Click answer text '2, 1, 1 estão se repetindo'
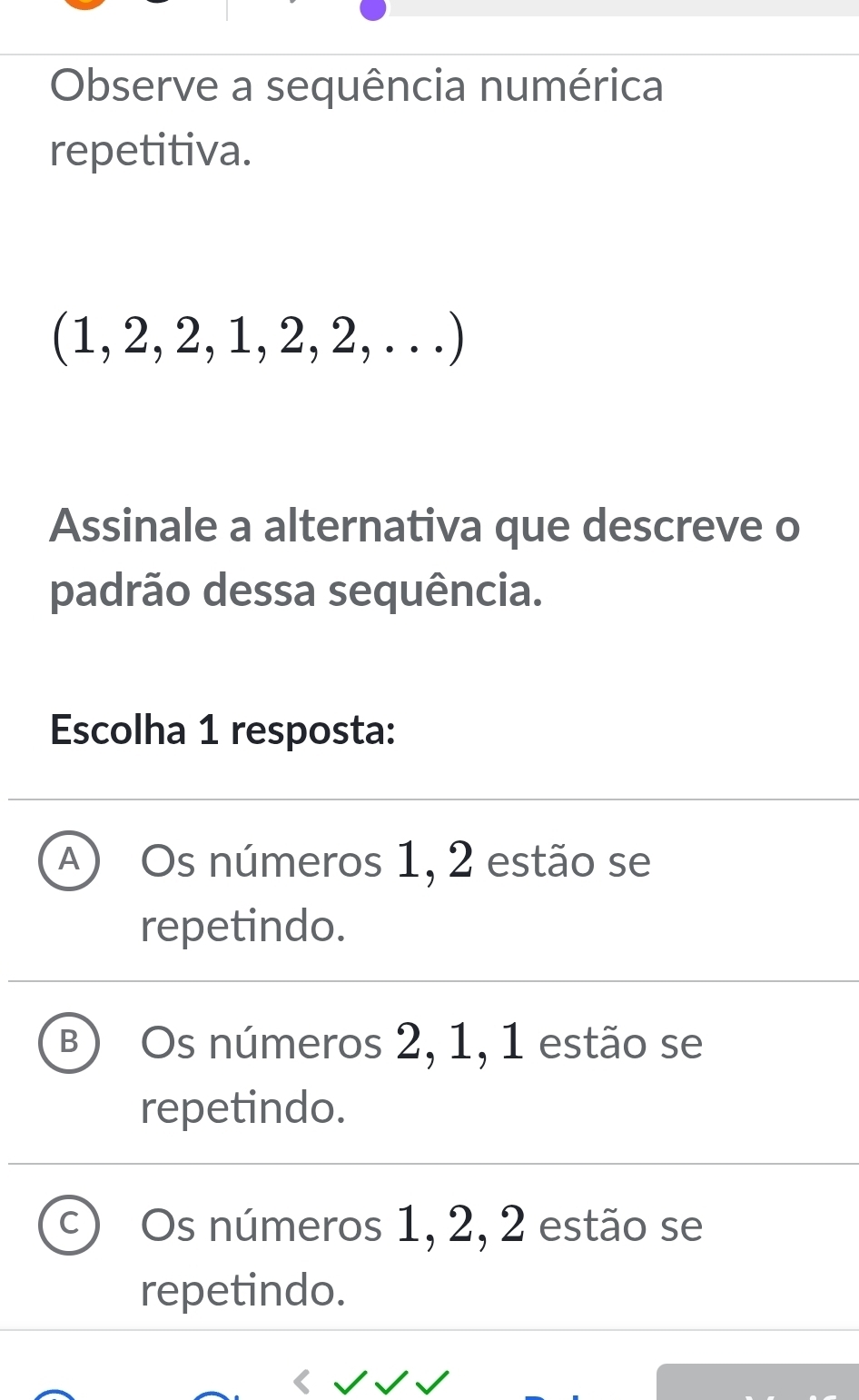 click(421, 1075)
